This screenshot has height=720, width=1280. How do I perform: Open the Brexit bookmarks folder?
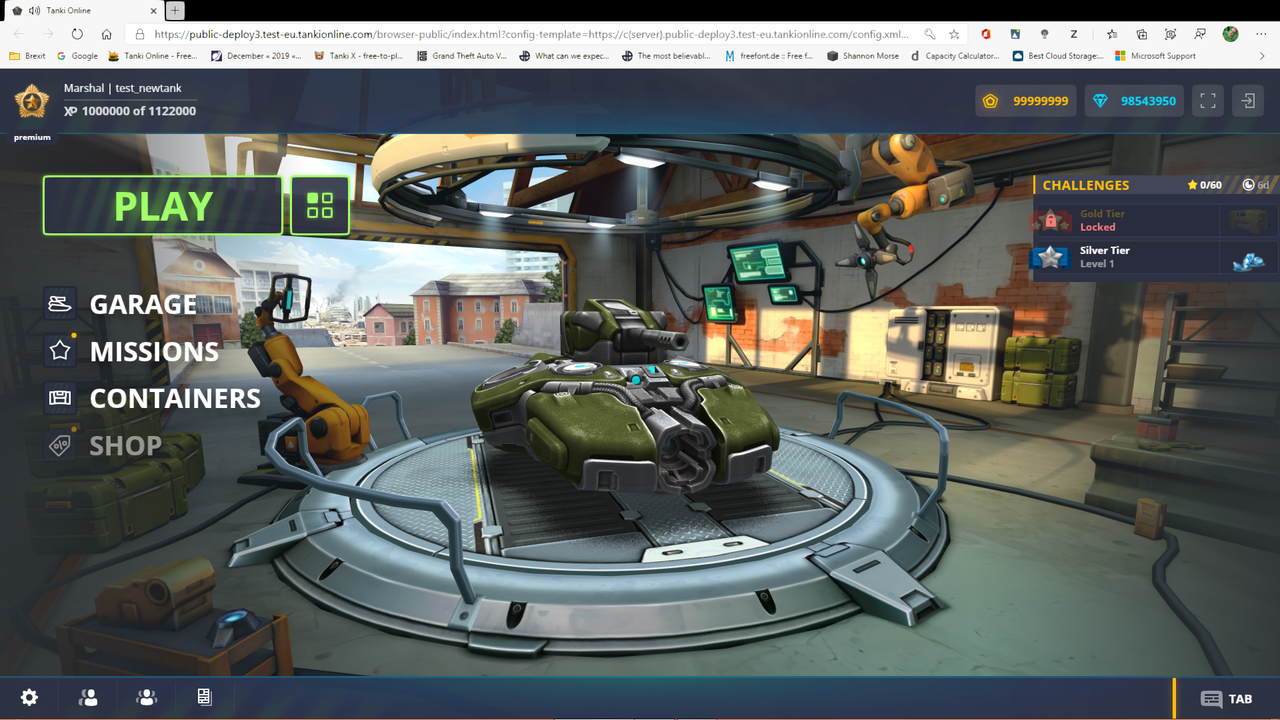(27, 56)
